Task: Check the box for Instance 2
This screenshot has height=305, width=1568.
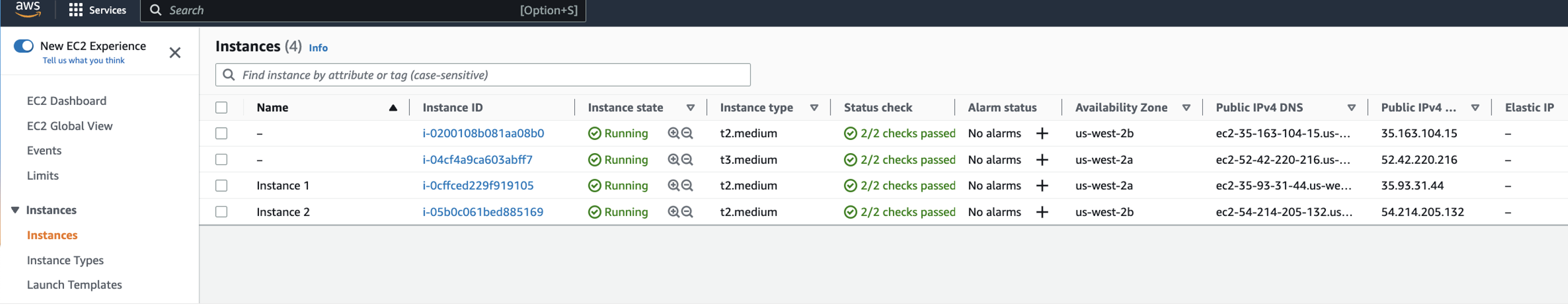Action: [x=222, y=212]
